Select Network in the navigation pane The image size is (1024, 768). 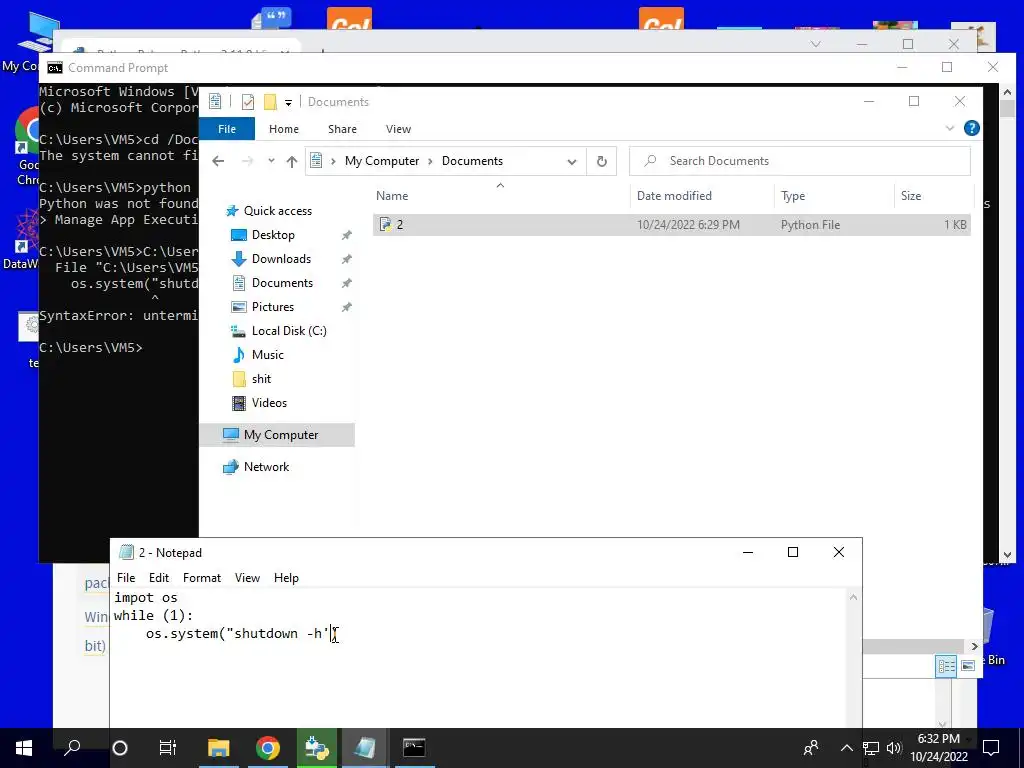(266, 467)
